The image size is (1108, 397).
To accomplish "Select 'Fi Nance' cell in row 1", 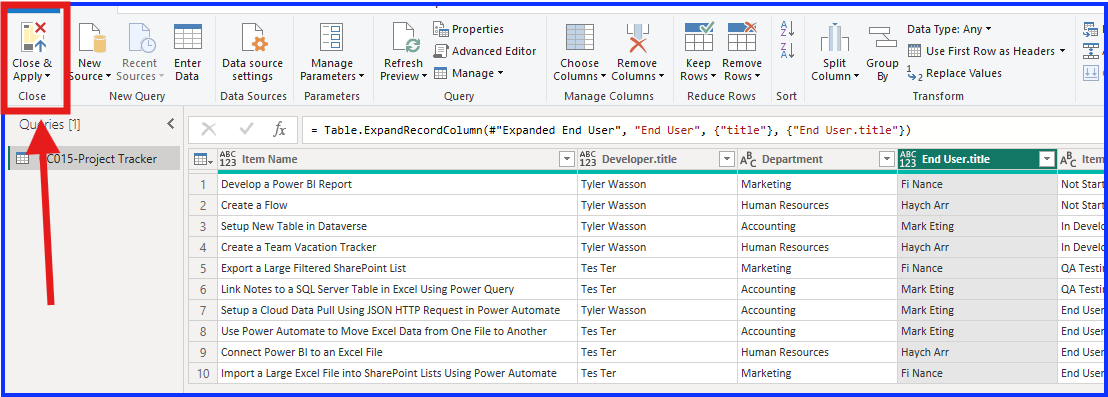I will (x=977, y=184).
